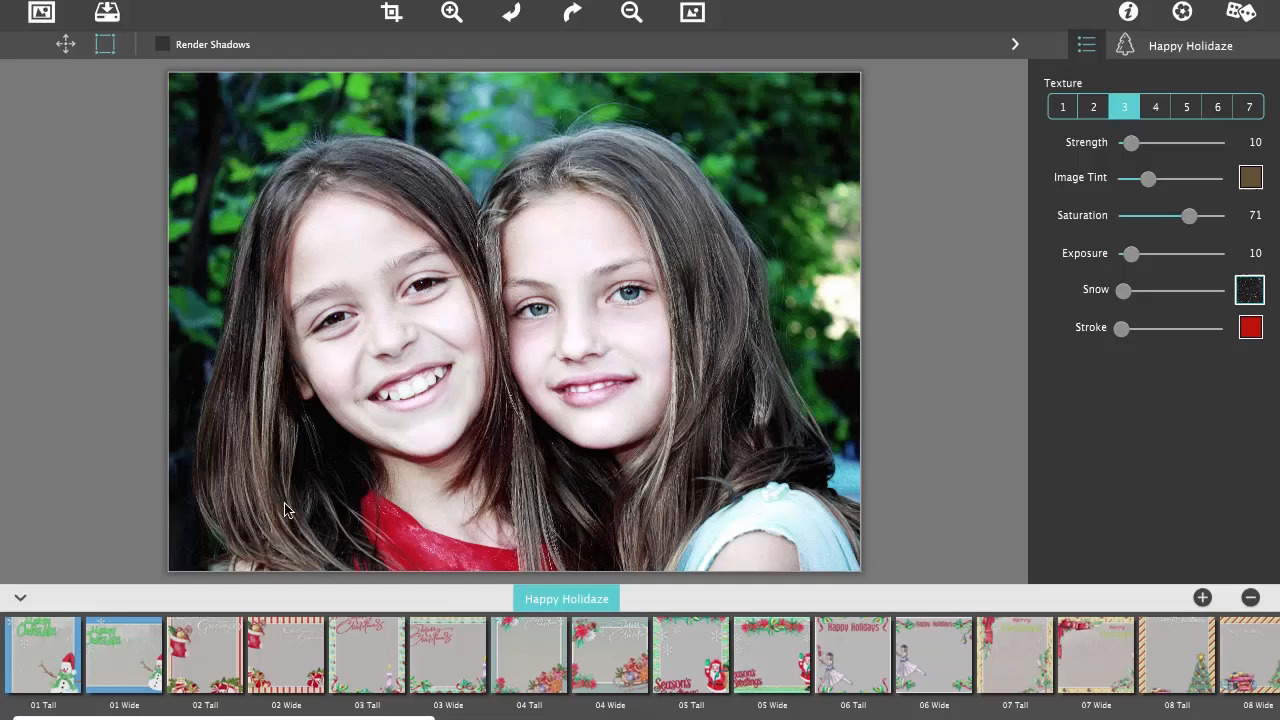Image resolution: width=1280 pixels, height=720 pixels.
Task: Apply the 08 Tall frame thumbnail
Action: (x=1177, y=656)
